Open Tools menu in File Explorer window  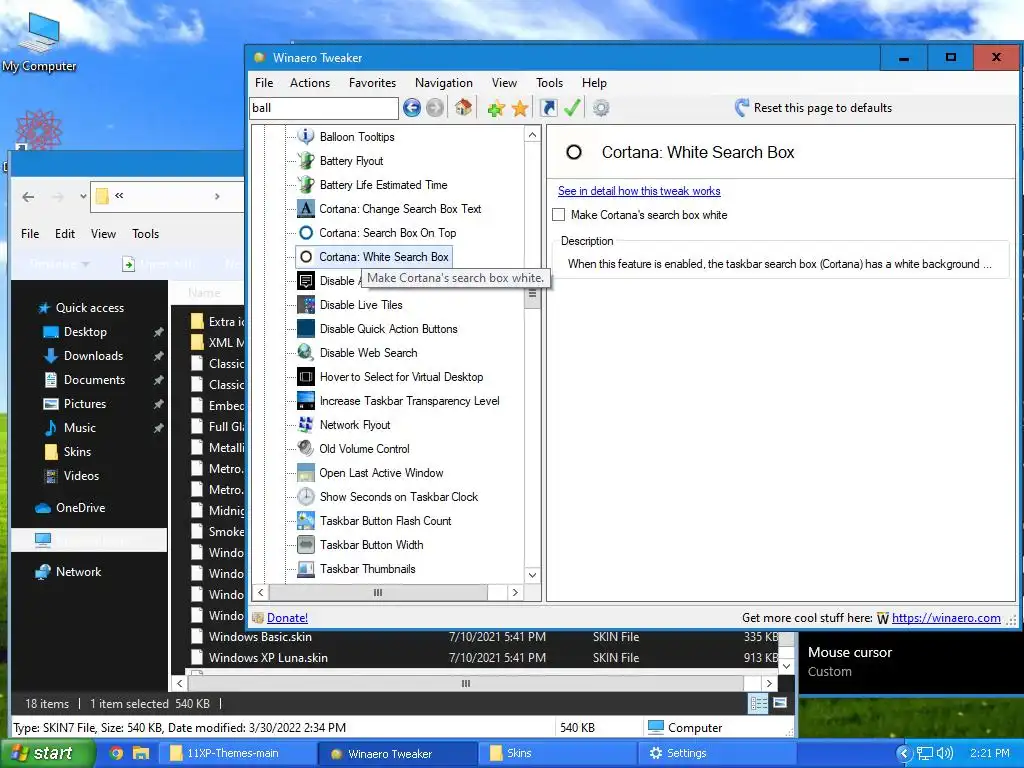point(145,234)
